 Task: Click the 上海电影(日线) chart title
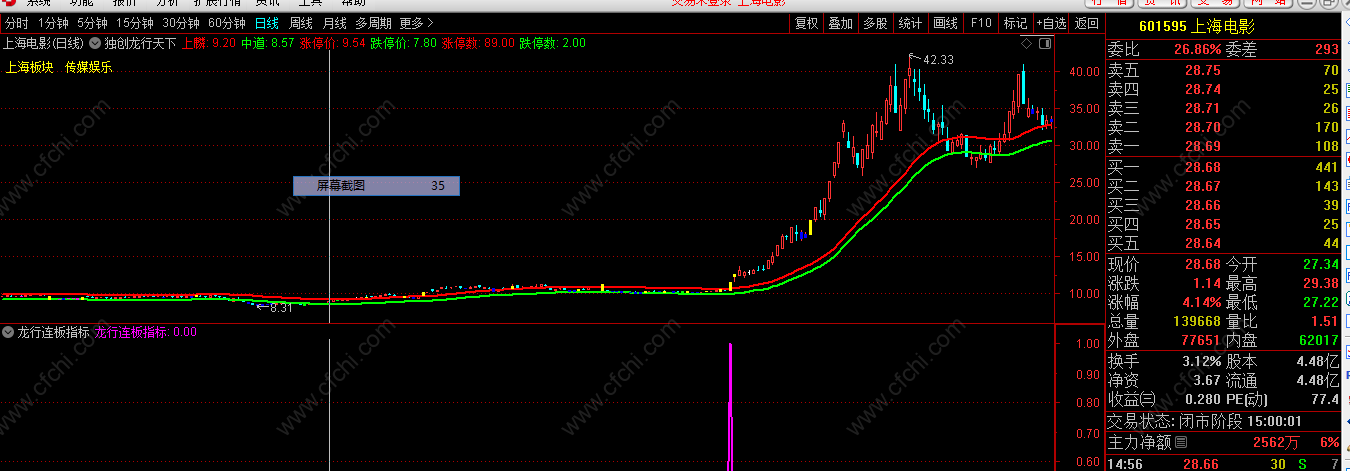pyautogui.click(x=43, y=43)
